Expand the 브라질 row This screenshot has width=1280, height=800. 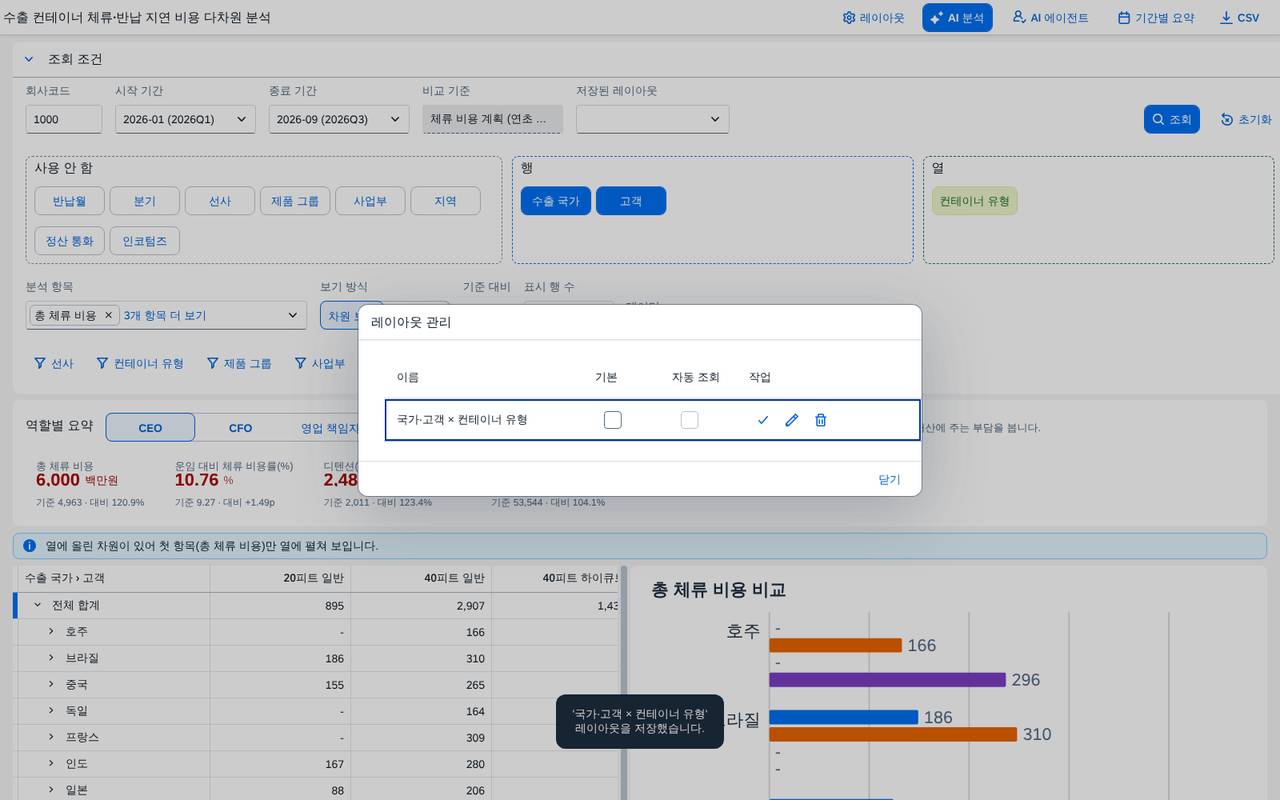[x=51, y=658]
